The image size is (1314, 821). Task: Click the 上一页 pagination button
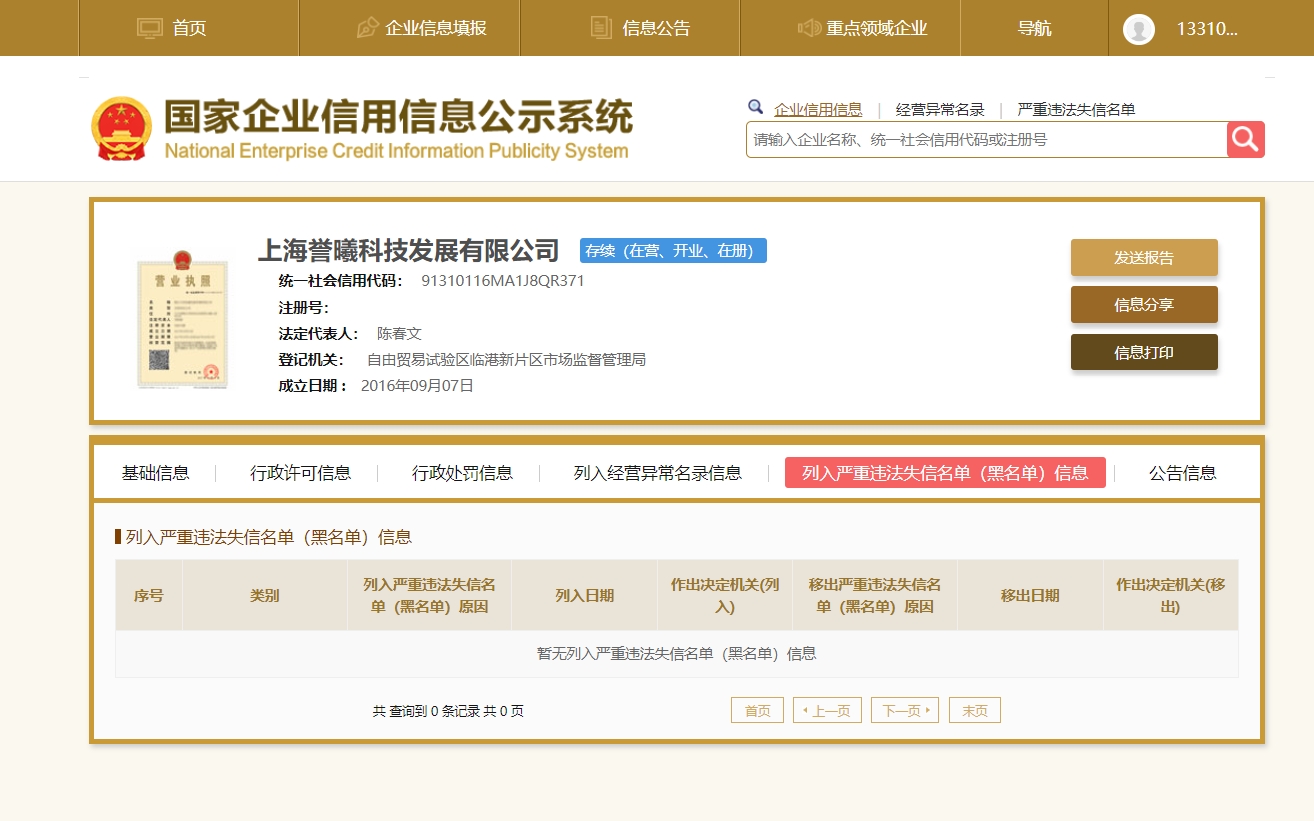click(x=827, y=710)
